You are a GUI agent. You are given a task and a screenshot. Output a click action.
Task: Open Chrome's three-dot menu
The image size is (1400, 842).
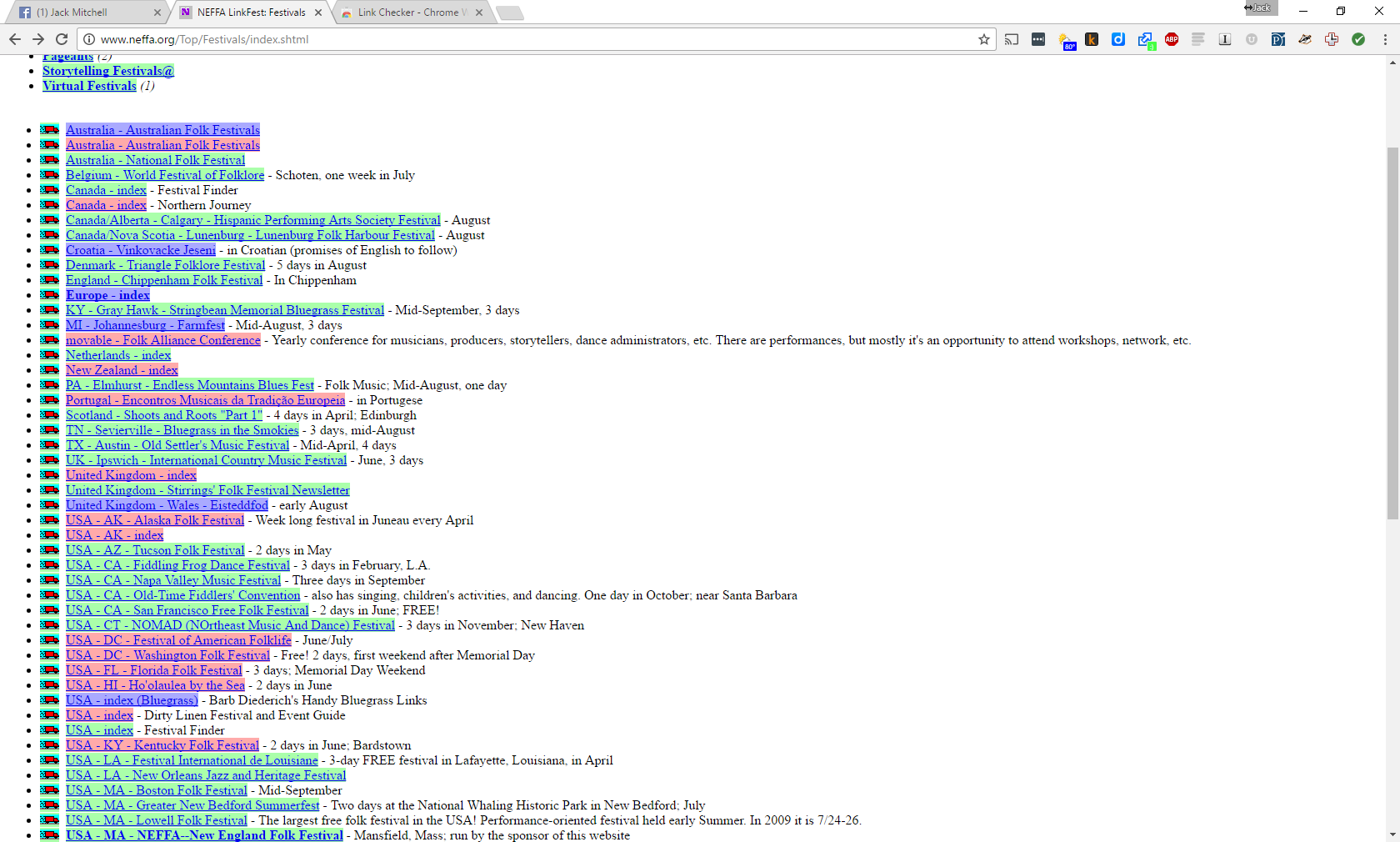tap(1385, 39)
